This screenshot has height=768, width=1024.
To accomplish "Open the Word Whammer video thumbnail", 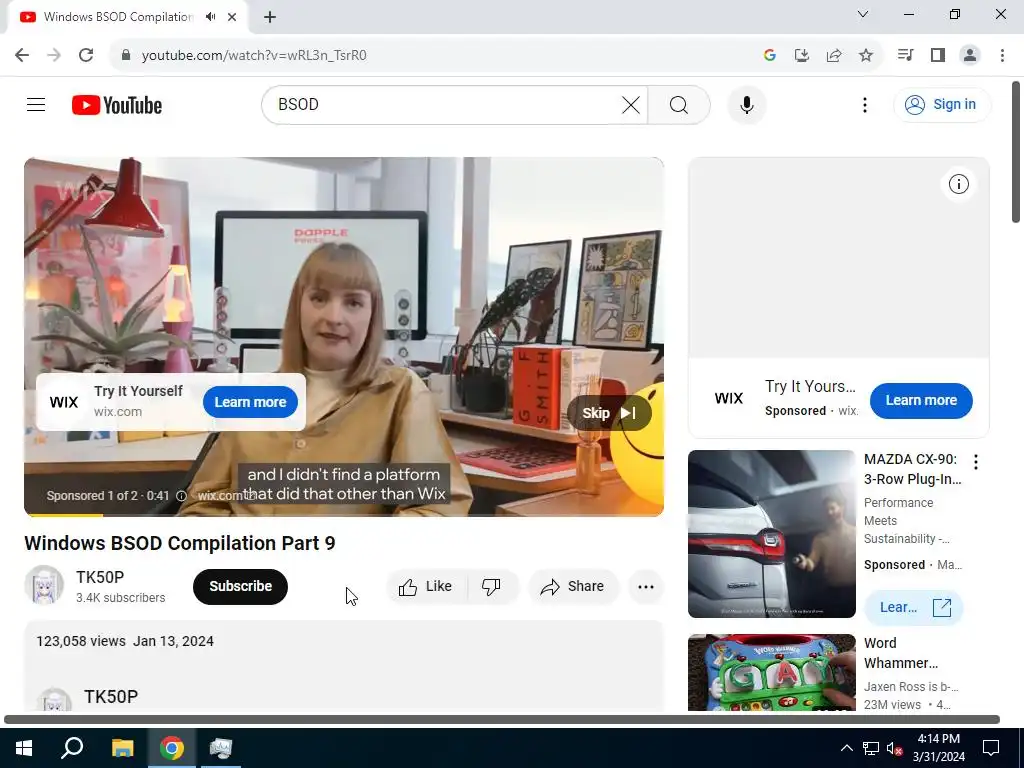I will click(771, 672).
